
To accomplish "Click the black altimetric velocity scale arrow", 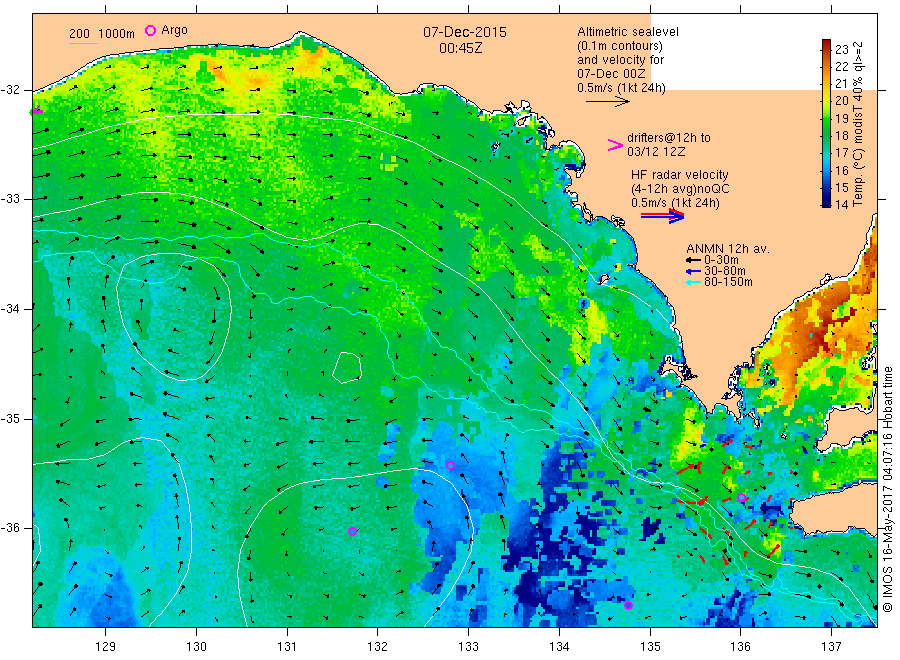I will tap(608, 102).
